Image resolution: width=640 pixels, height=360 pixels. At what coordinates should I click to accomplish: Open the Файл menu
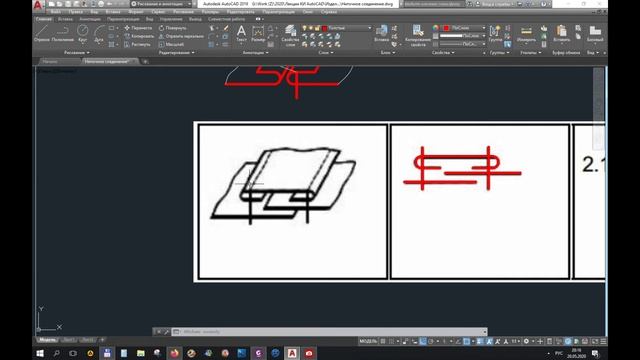pos(56,12)
